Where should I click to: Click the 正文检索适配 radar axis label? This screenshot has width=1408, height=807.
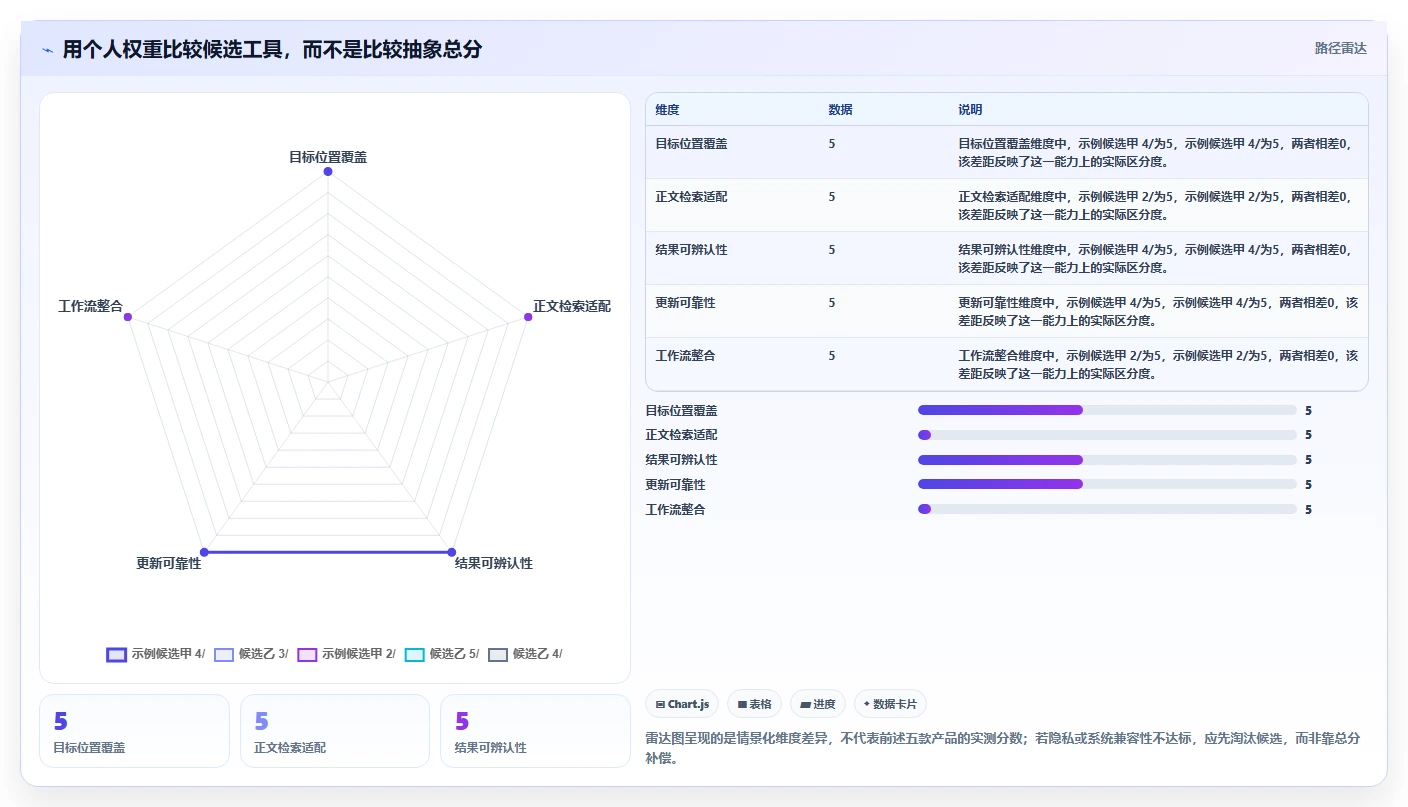pyautogui.click(x=572, y=306)
